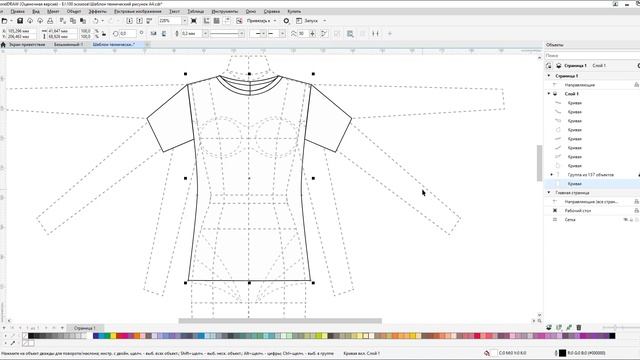Click the Undo arrow icon
640x360 pixels.
(96, 20)
